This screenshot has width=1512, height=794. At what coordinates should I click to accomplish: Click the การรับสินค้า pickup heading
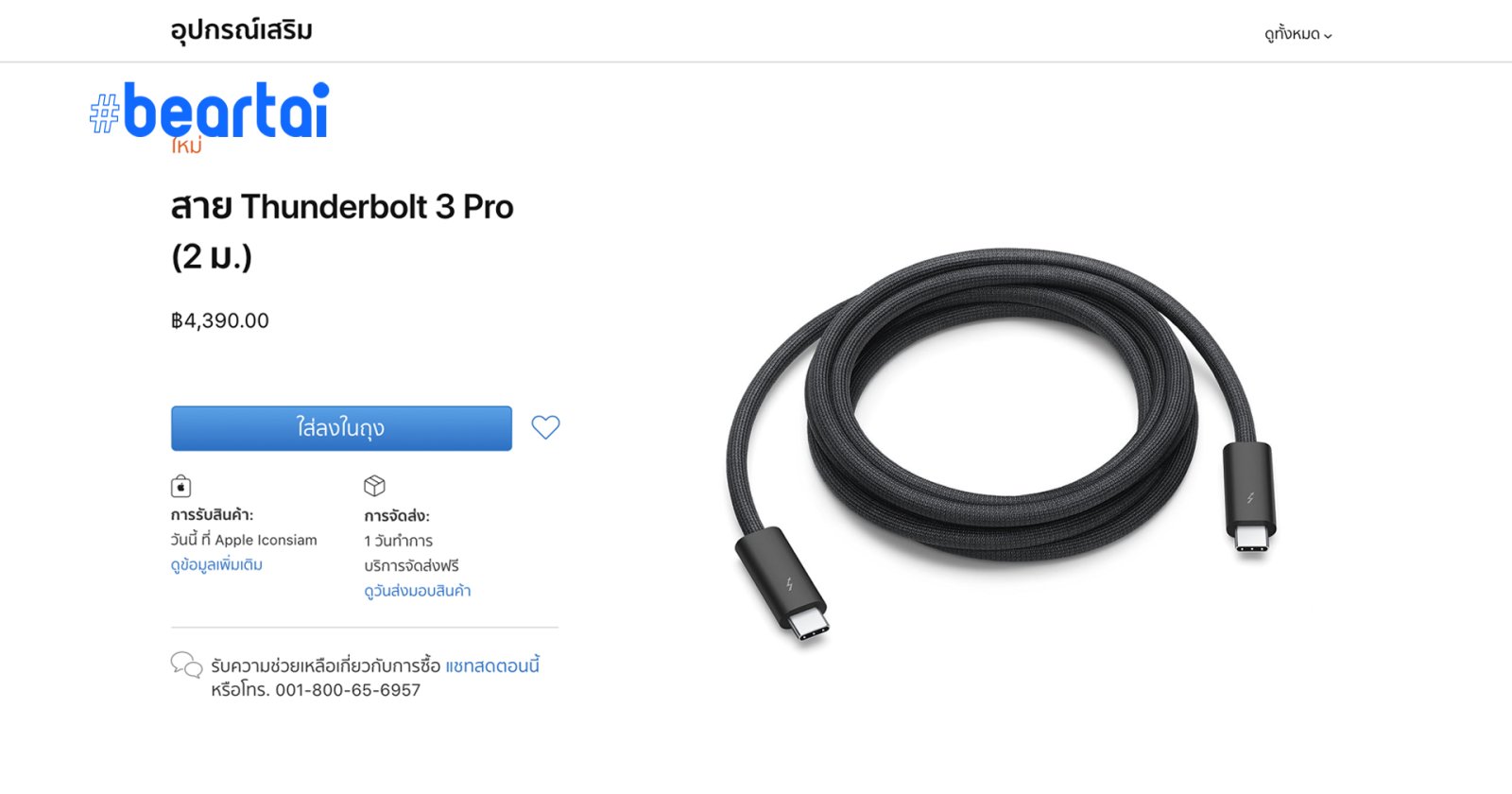[x=212, y=515]
